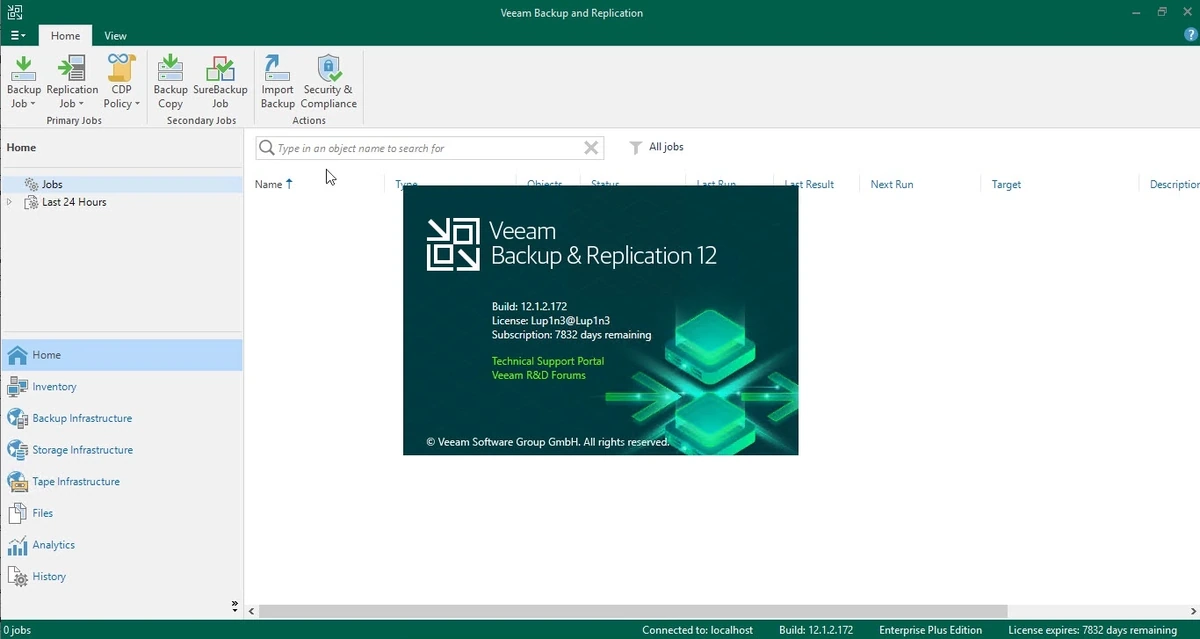Open Security & Compliance analyzer
The image size is (1200, 639).
click(328, 82)
